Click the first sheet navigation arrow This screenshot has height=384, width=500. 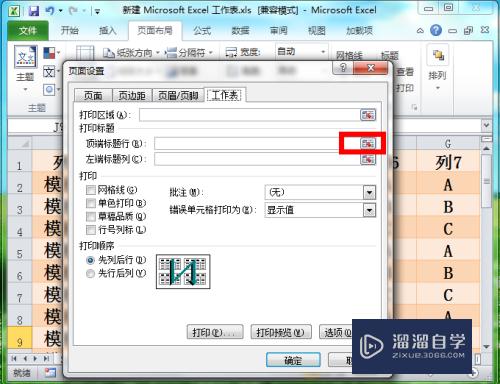14,359
